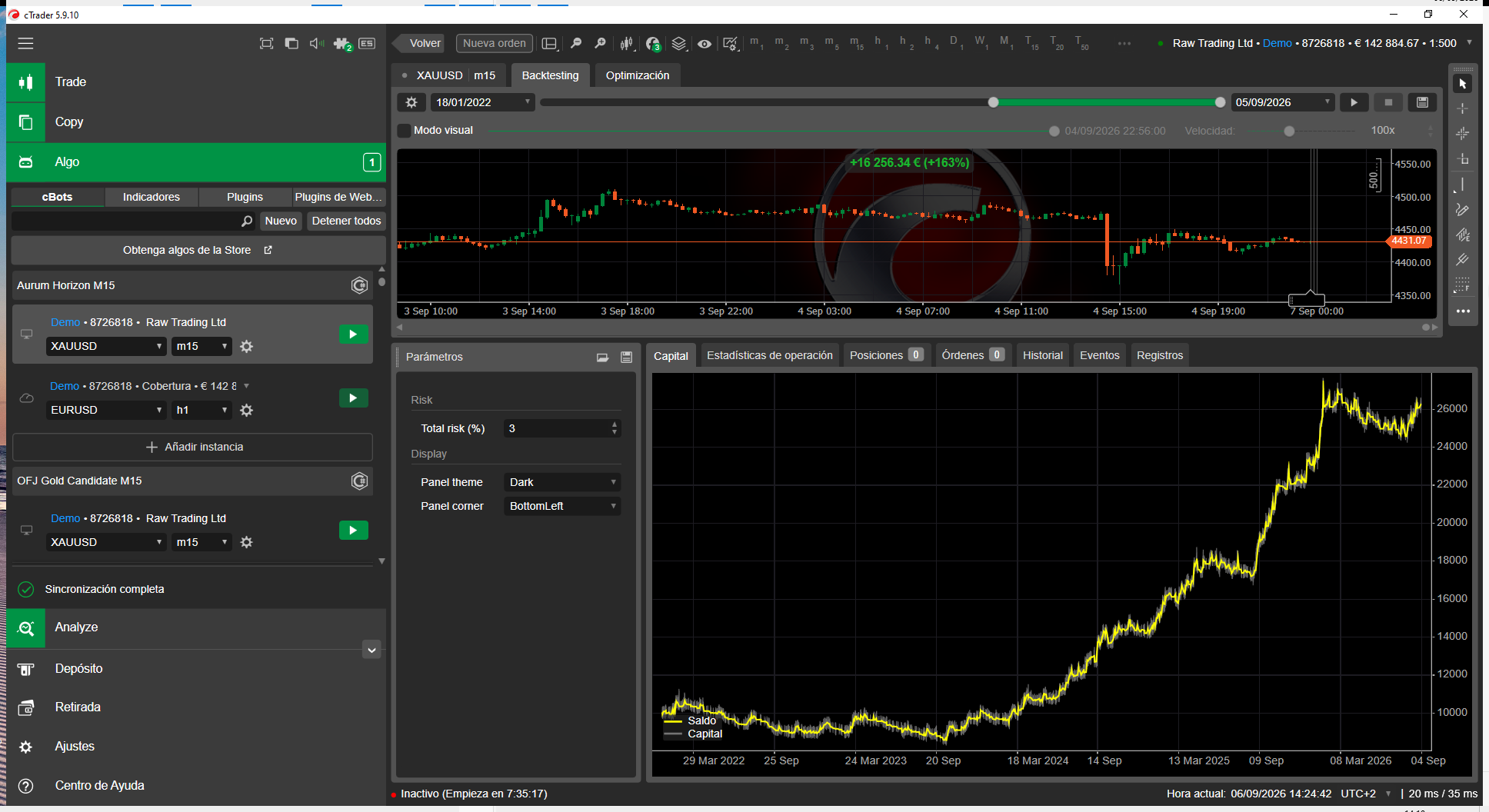1489x812 pixels.
Task: Click the fullscreen layout icon in sidebar header
Action: 266,43
